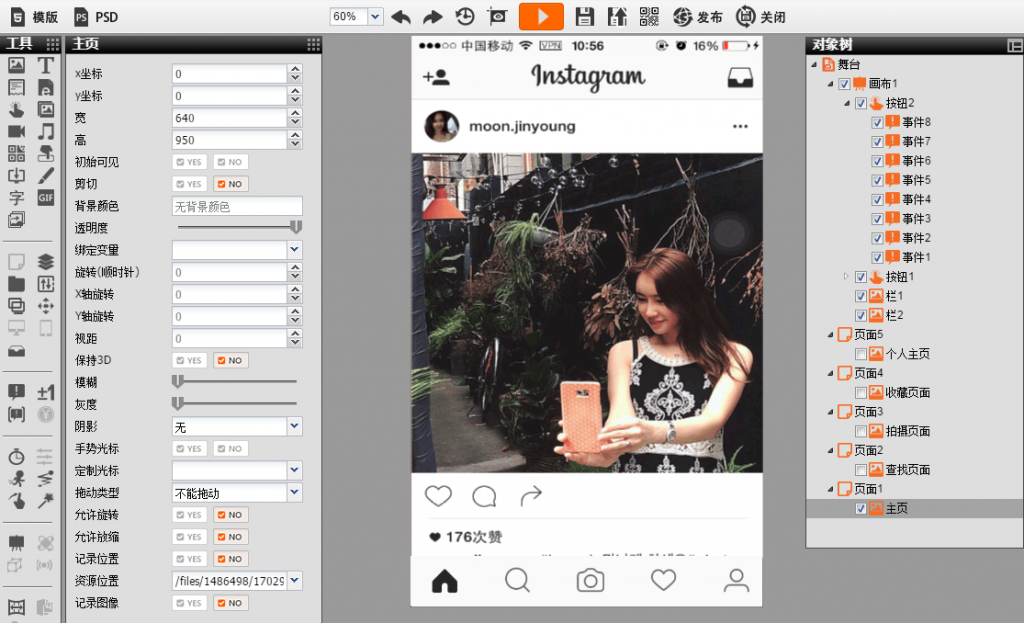
Task: Open the zoom 60% dropdown
Action: (x=375, y=16)
